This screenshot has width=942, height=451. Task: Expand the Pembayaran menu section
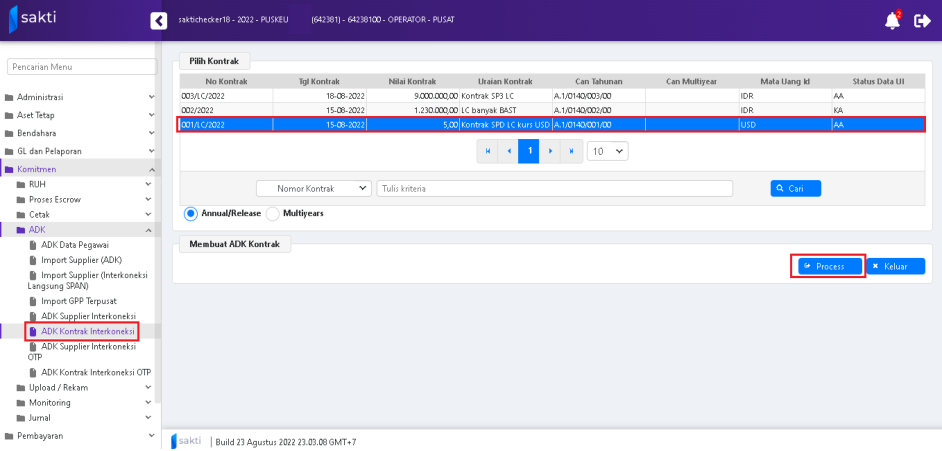(x=78, y=436)
